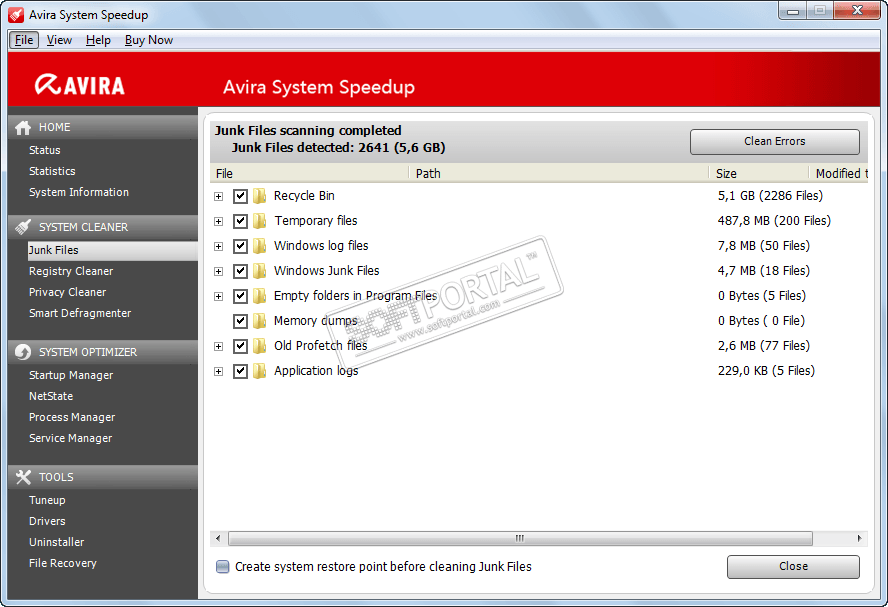Click the Windows Junk Files folder icon
Image resolution: width=888 pixels, height=607 pixels.
tap(259, 271)
